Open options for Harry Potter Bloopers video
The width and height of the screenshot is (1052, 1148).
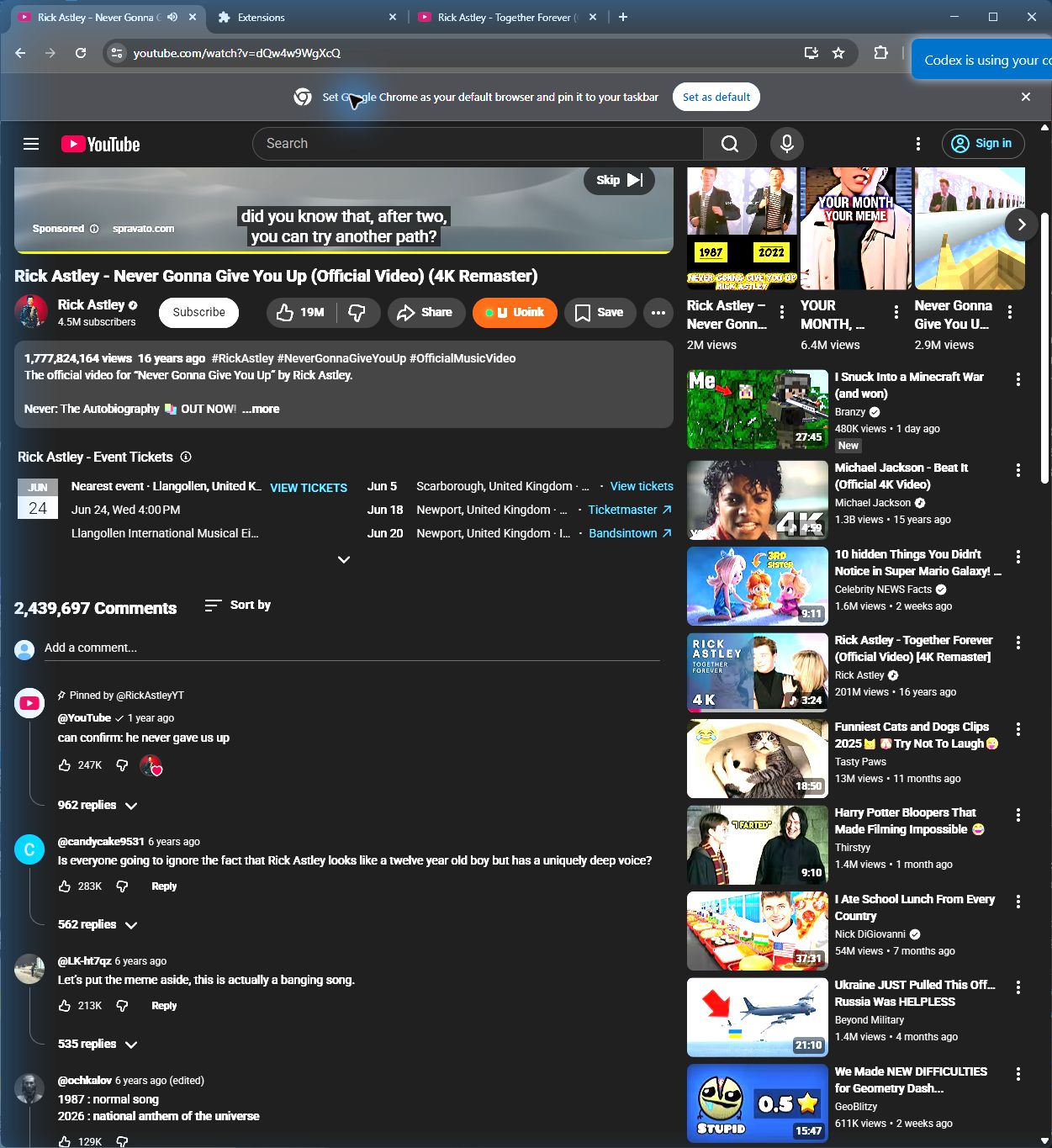pyautogui.click(x=1018, y=815)
